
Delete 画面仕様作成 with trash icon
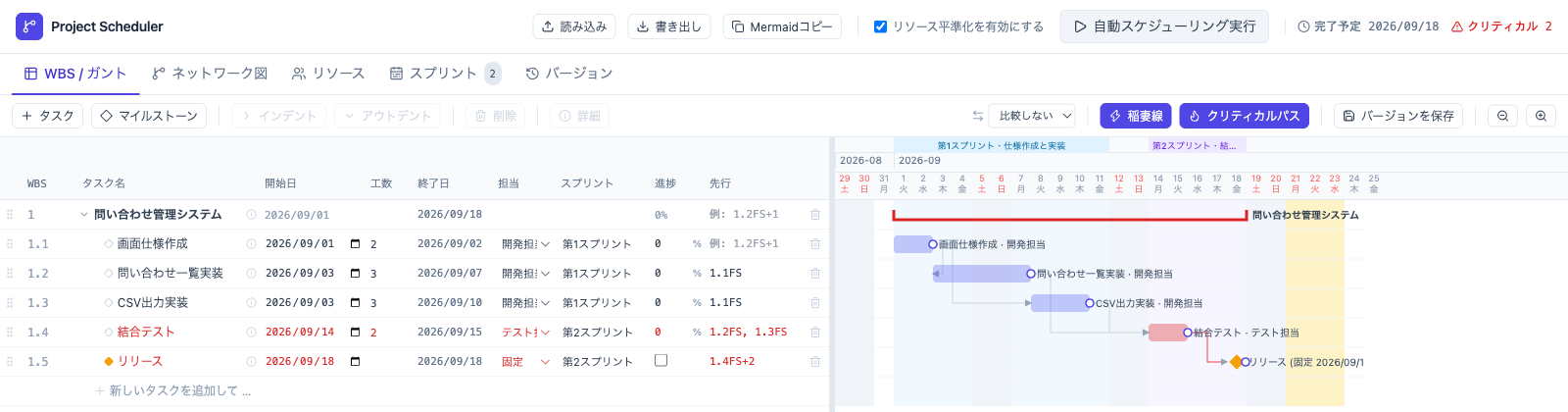pyautogui.click(x=814, y=244)
